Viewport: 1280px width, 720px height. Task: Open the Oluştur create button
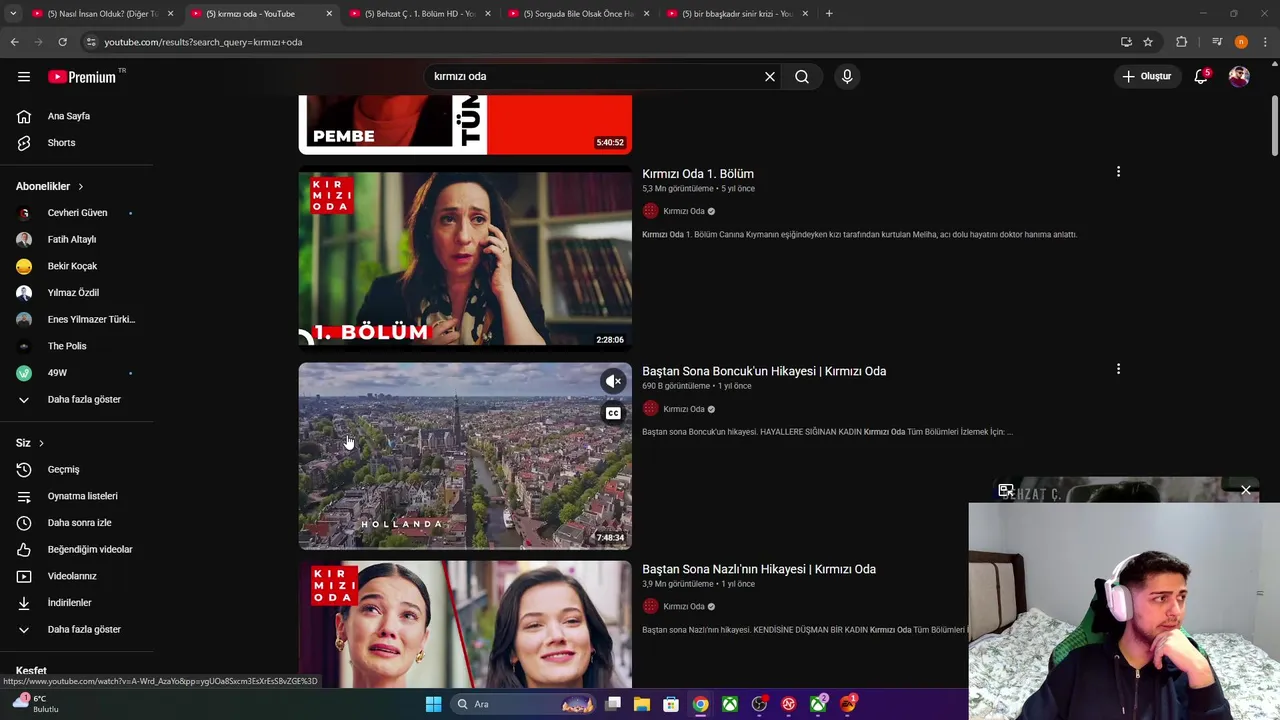1146,76
